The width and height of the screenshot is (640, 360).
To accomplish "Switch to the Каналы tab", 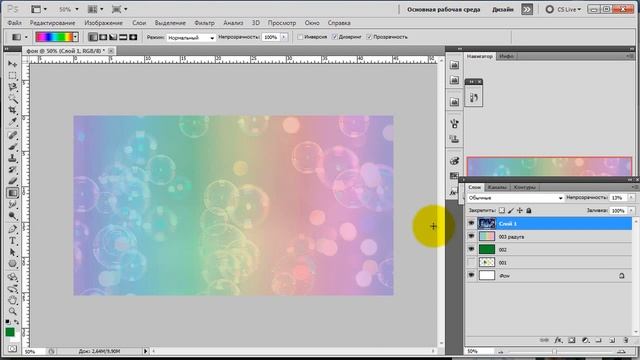I will coord(497,187).
